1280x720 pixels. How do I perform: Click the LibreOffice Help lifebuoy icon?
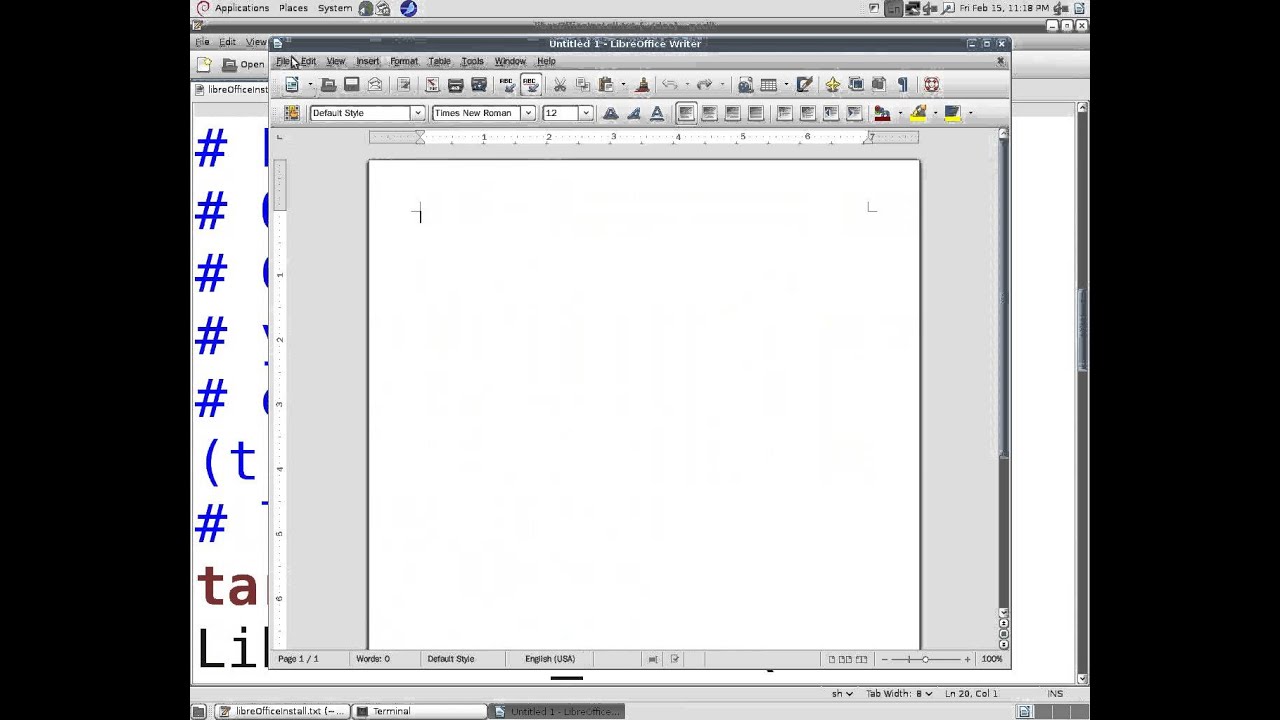(x=931, y=84)
